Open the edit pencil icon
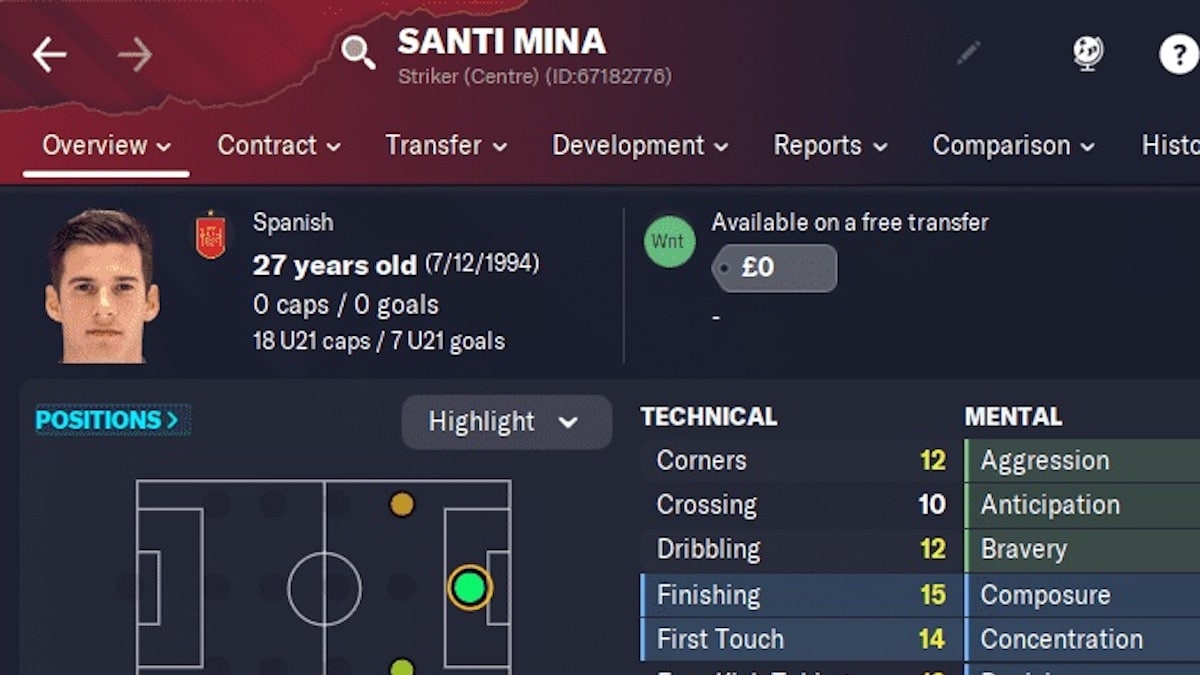This screenshot has width=1200, height=675. (969, 52)
